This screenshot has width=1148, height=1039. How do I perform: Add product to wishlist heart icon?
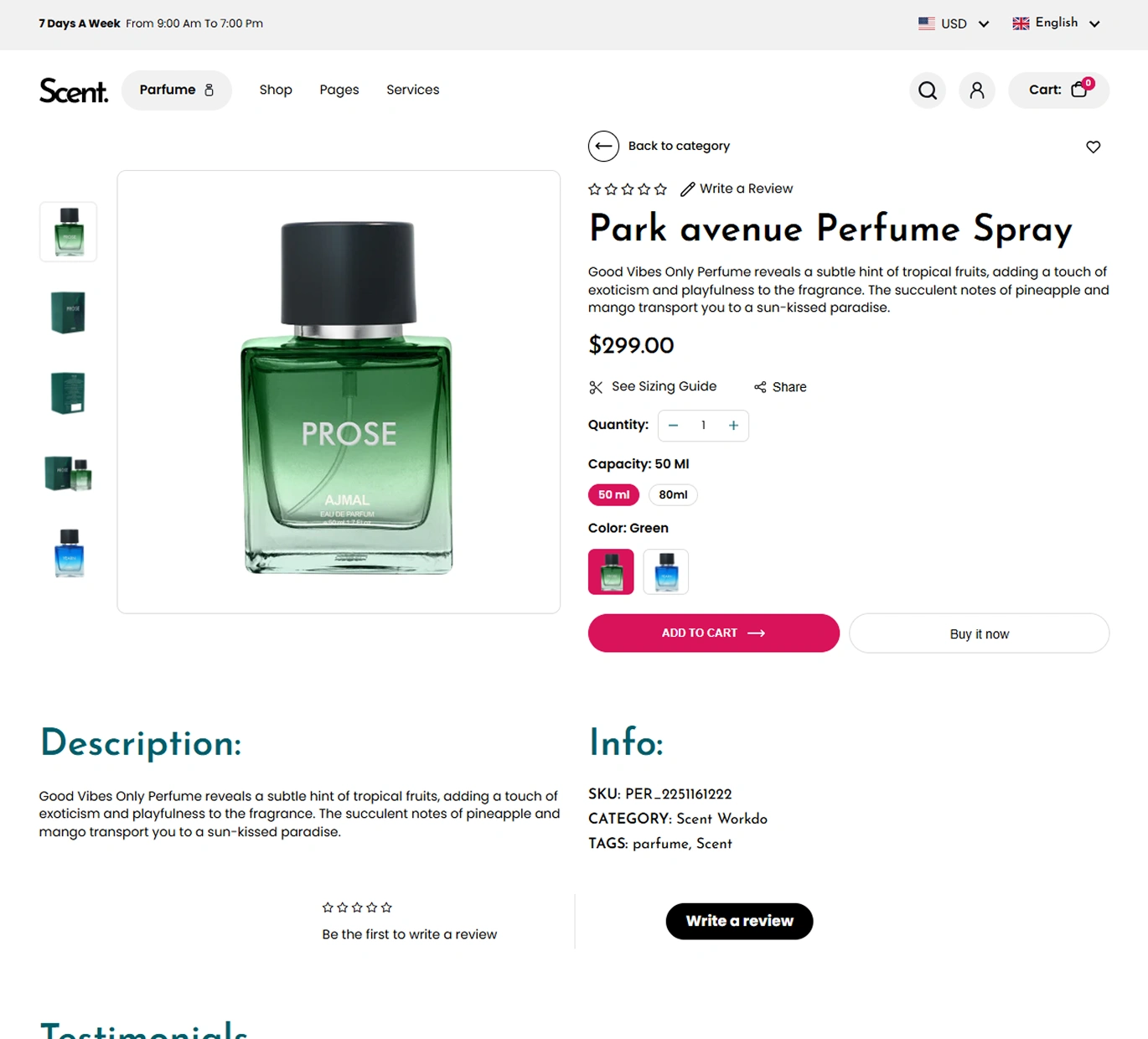point(1094,147)
